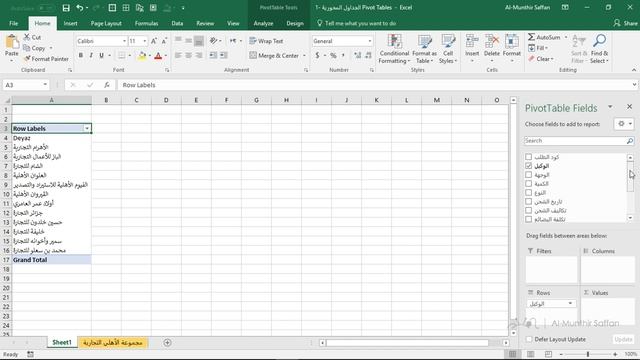The image size is (640, 360).
Task: Click the Insert Function fx icon
Action: click(107, 85)
